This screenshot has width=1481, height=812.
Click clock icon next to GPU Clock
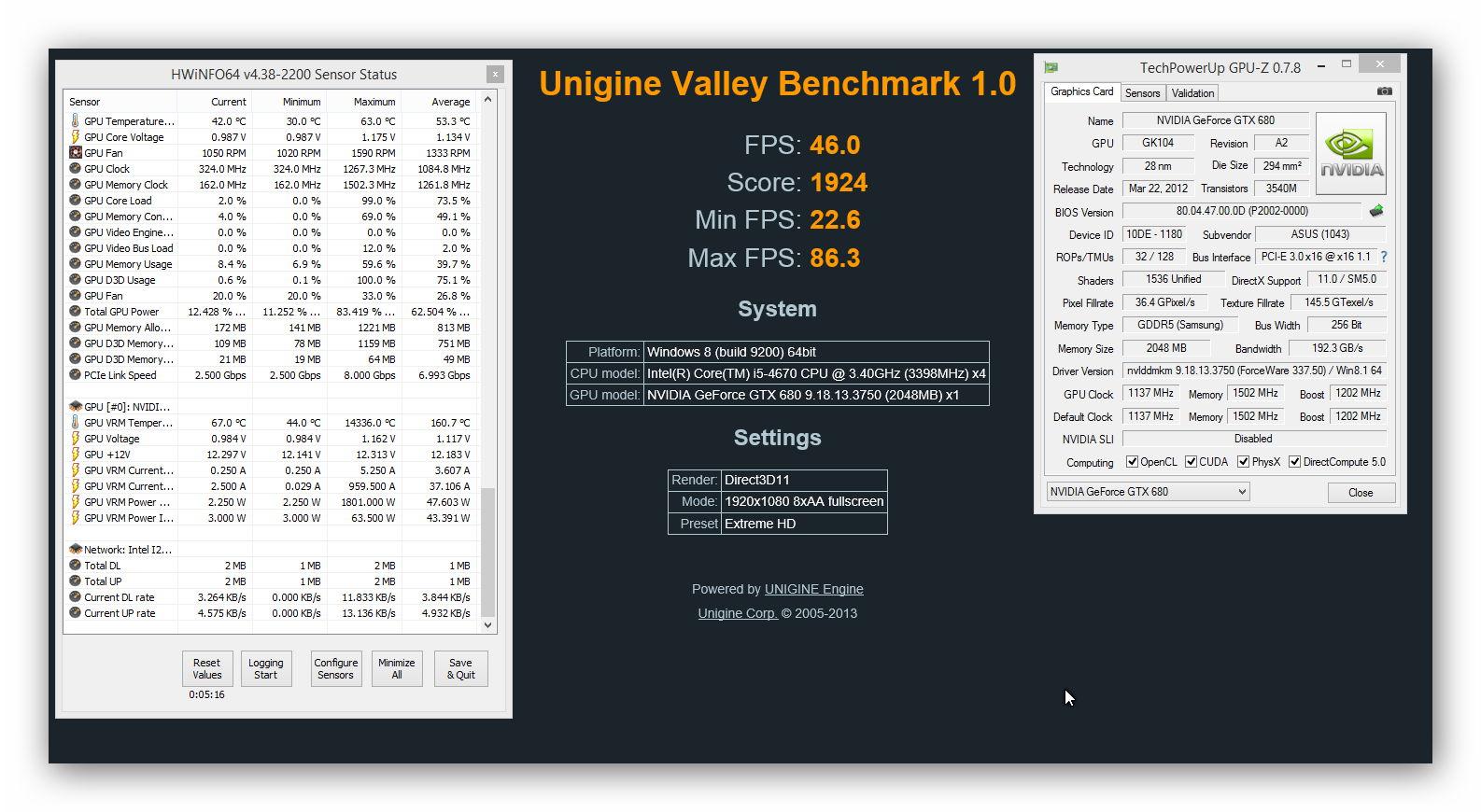(75, 169)
